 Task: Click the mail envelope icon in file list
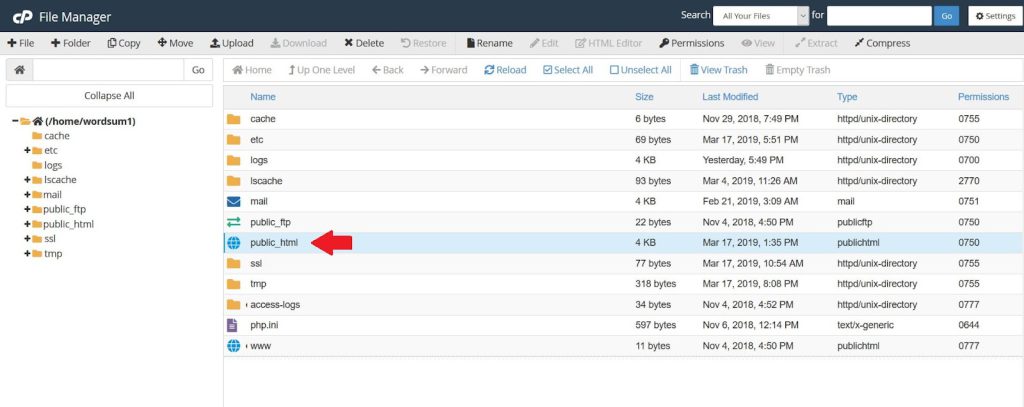tap(233, 201)
